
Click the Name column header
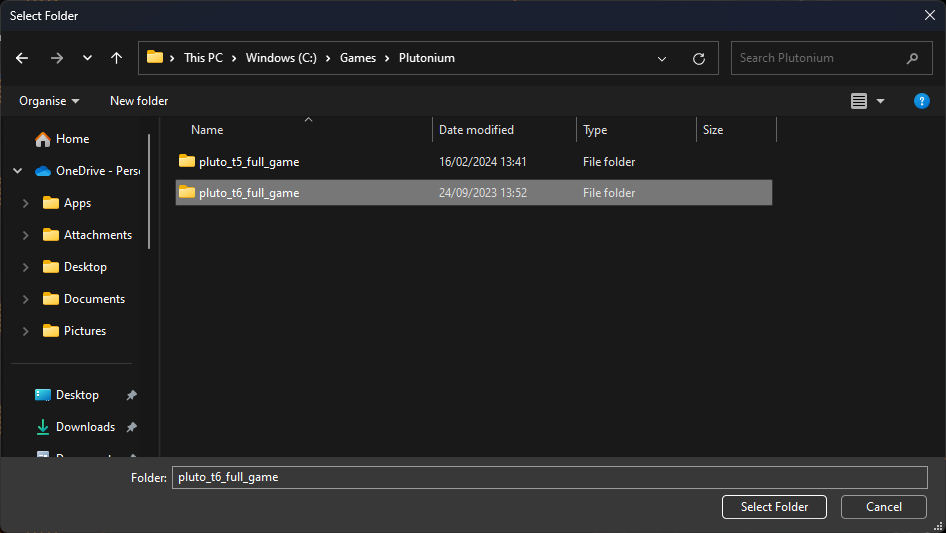[207, 130]
